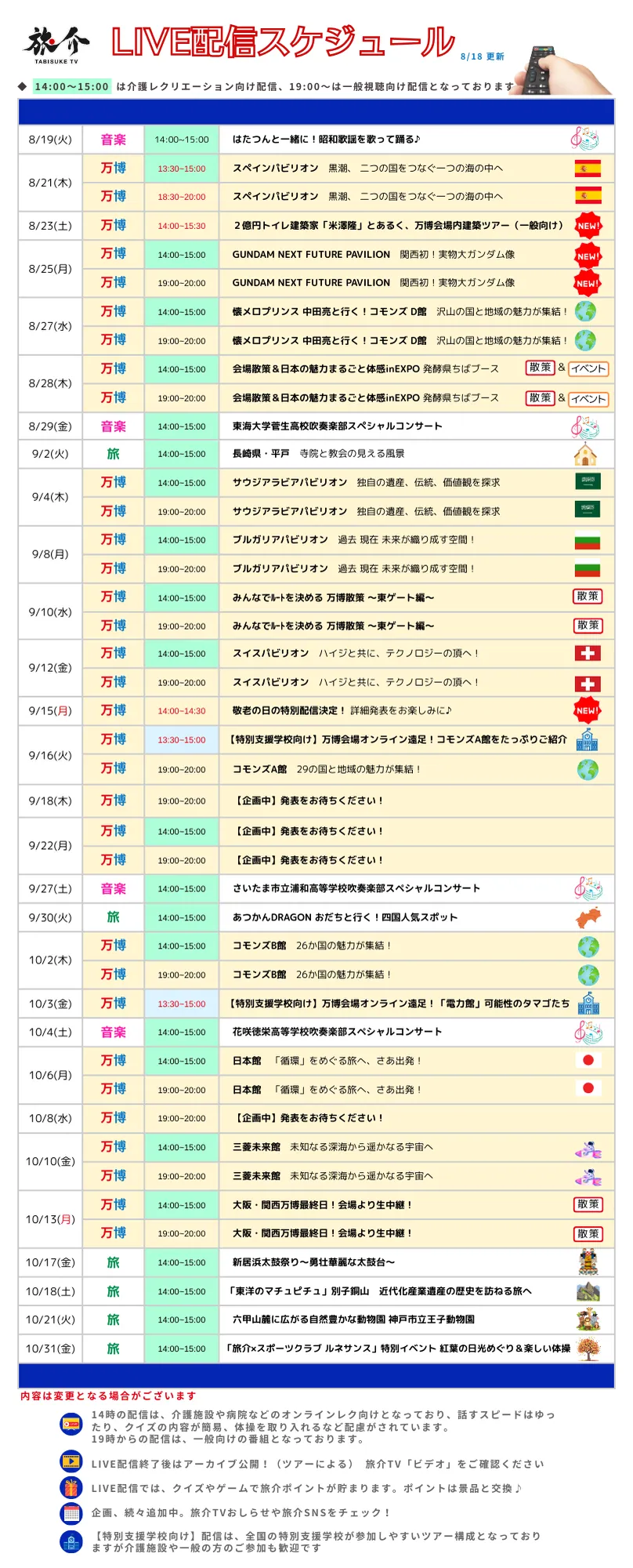Click the 10/31(金) date cell

coord(50,1348)
